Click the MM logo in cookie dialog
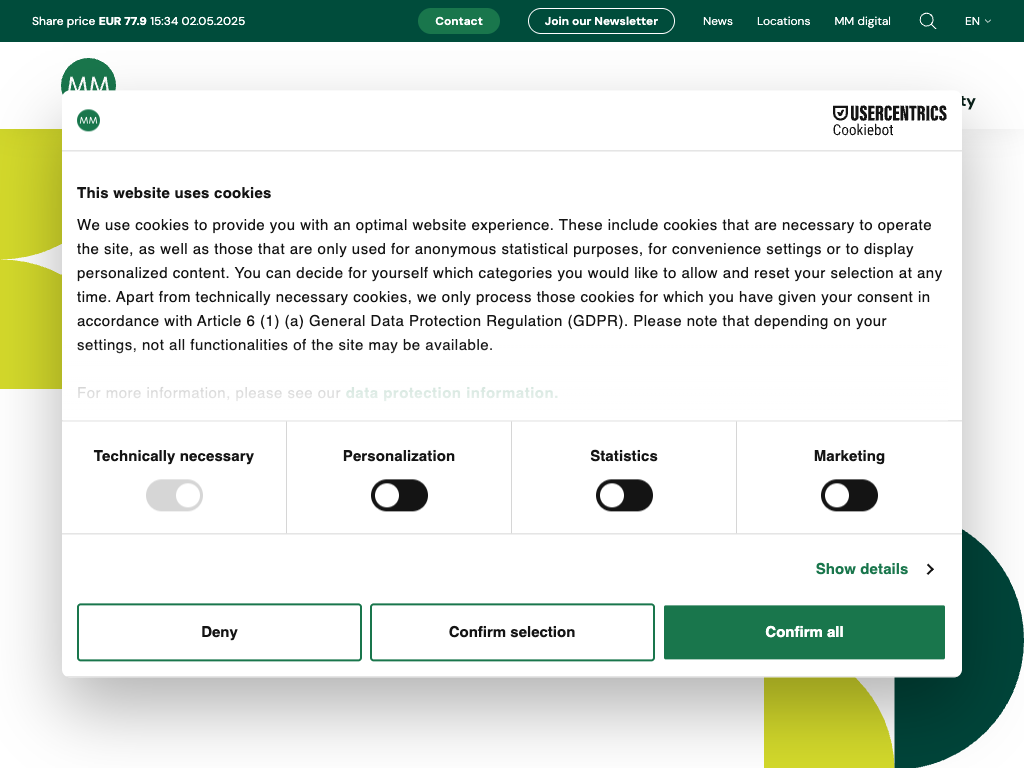Viewport: 1024px width, 768px height. [89, 121]
